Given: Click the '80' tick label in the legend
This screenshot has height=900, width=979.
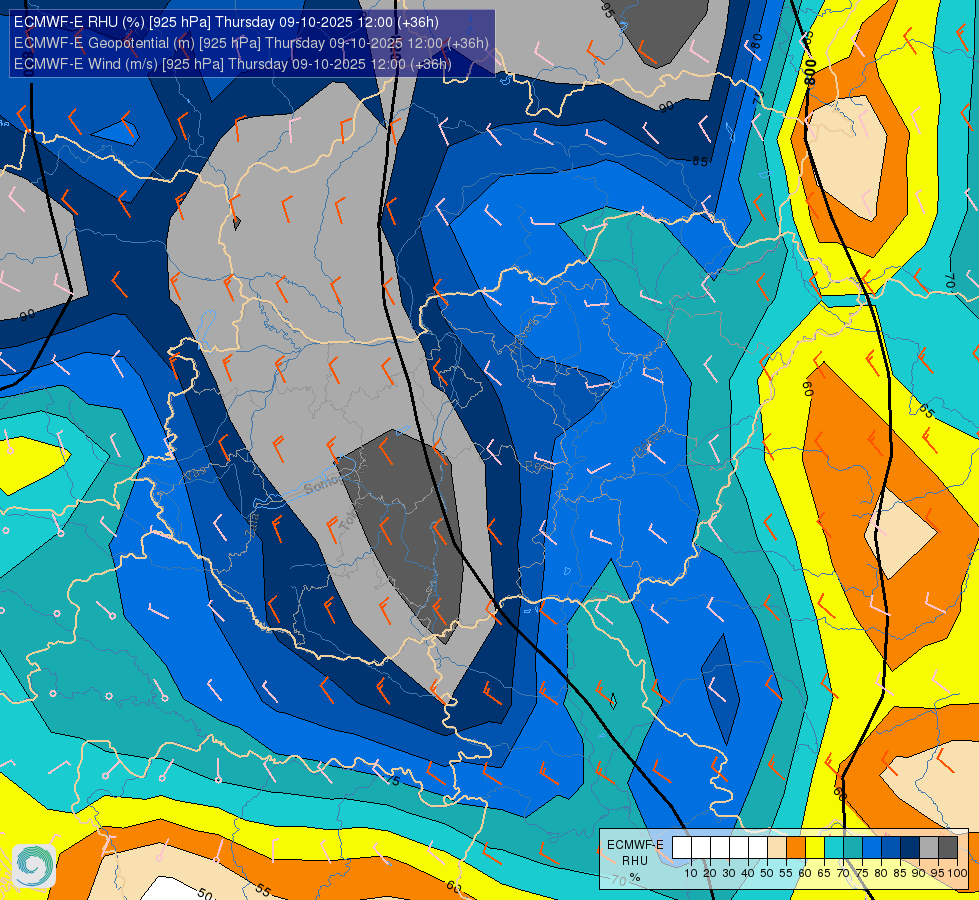Looking at the screenshot, I should 881,874.
